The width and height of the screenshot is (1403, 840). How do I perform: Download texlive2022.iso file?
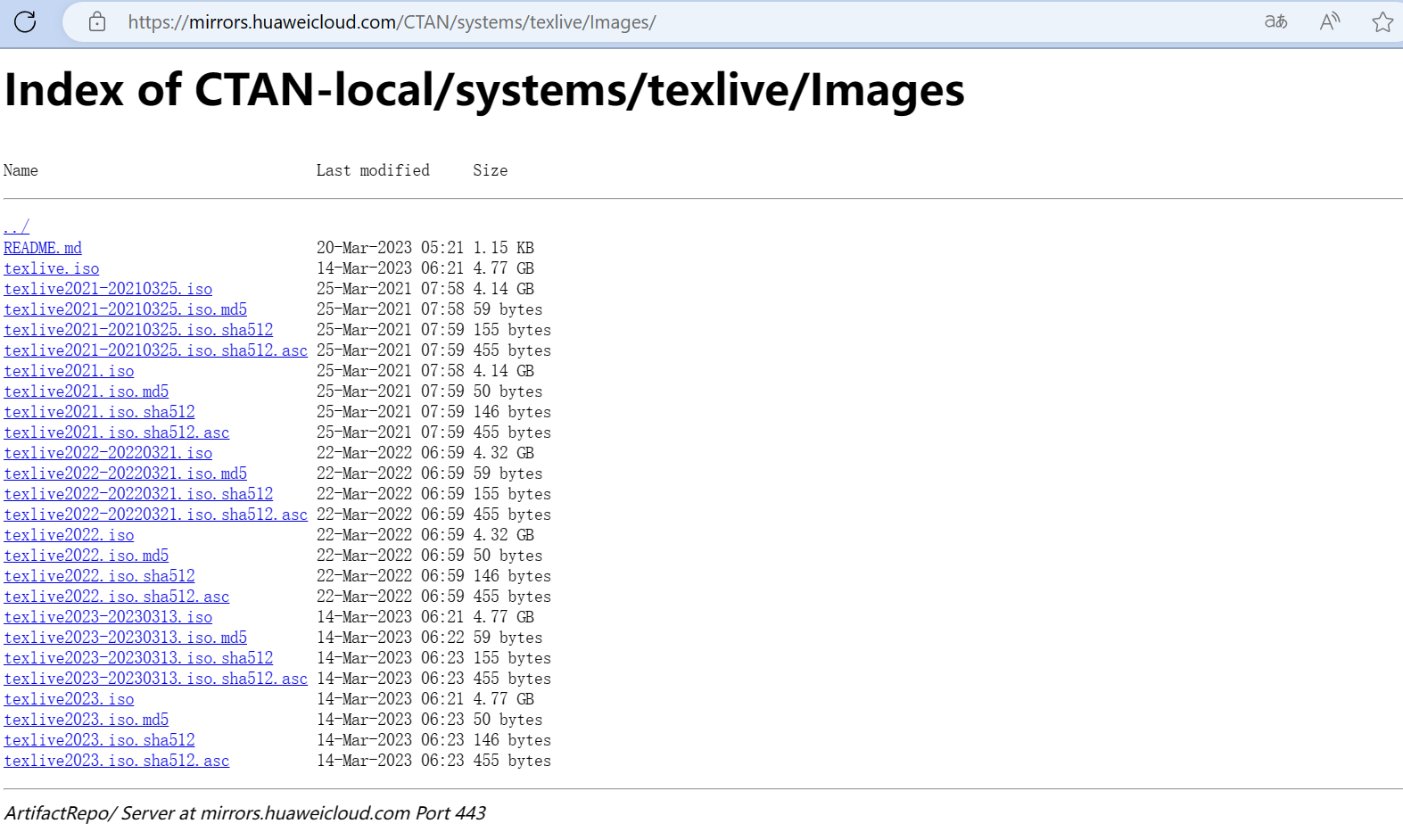coord(69,535)
